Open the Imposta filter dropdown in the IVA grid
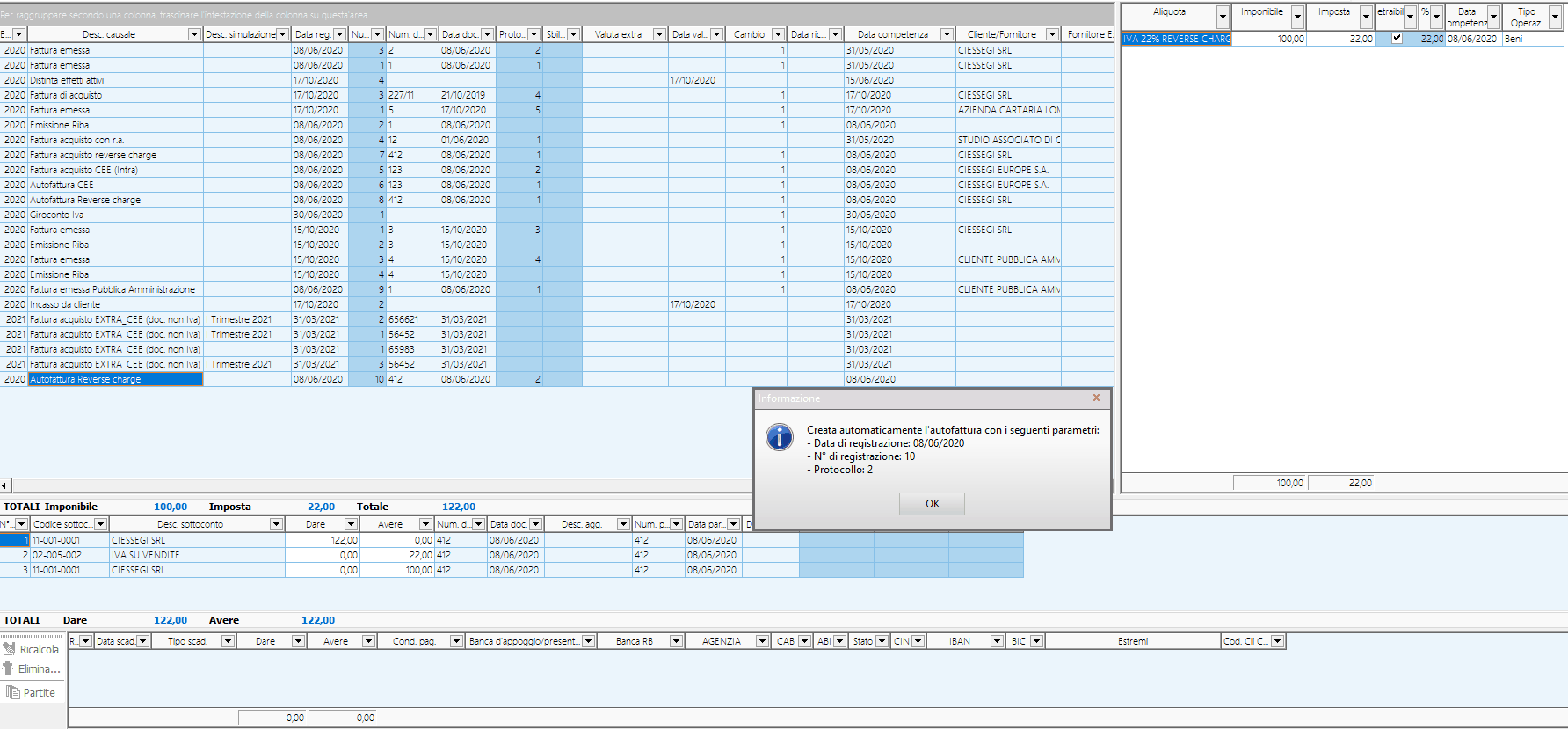 pyautogui.click(x=1366, y=17)
